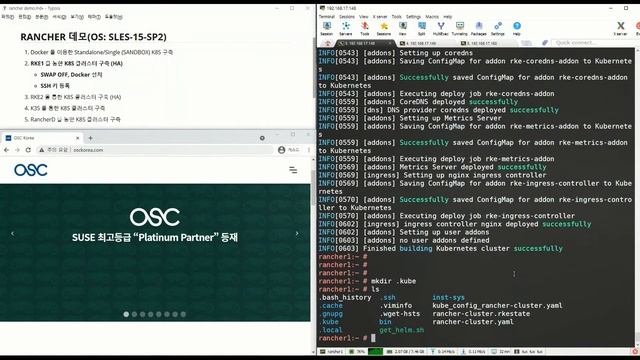Click the Help toolbar icon in MobaXterm
The height and width of the screenshot is (360, 640).
pyautogui.click(x=517, y=29)
